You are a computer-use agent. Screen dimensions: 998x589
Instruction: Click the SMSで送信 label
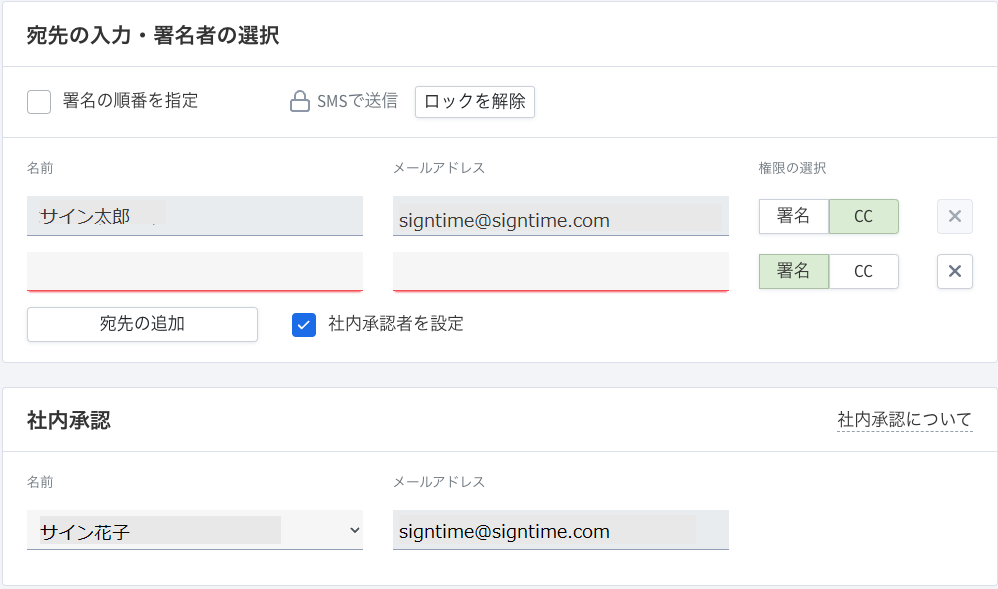(x=356, y=102)
